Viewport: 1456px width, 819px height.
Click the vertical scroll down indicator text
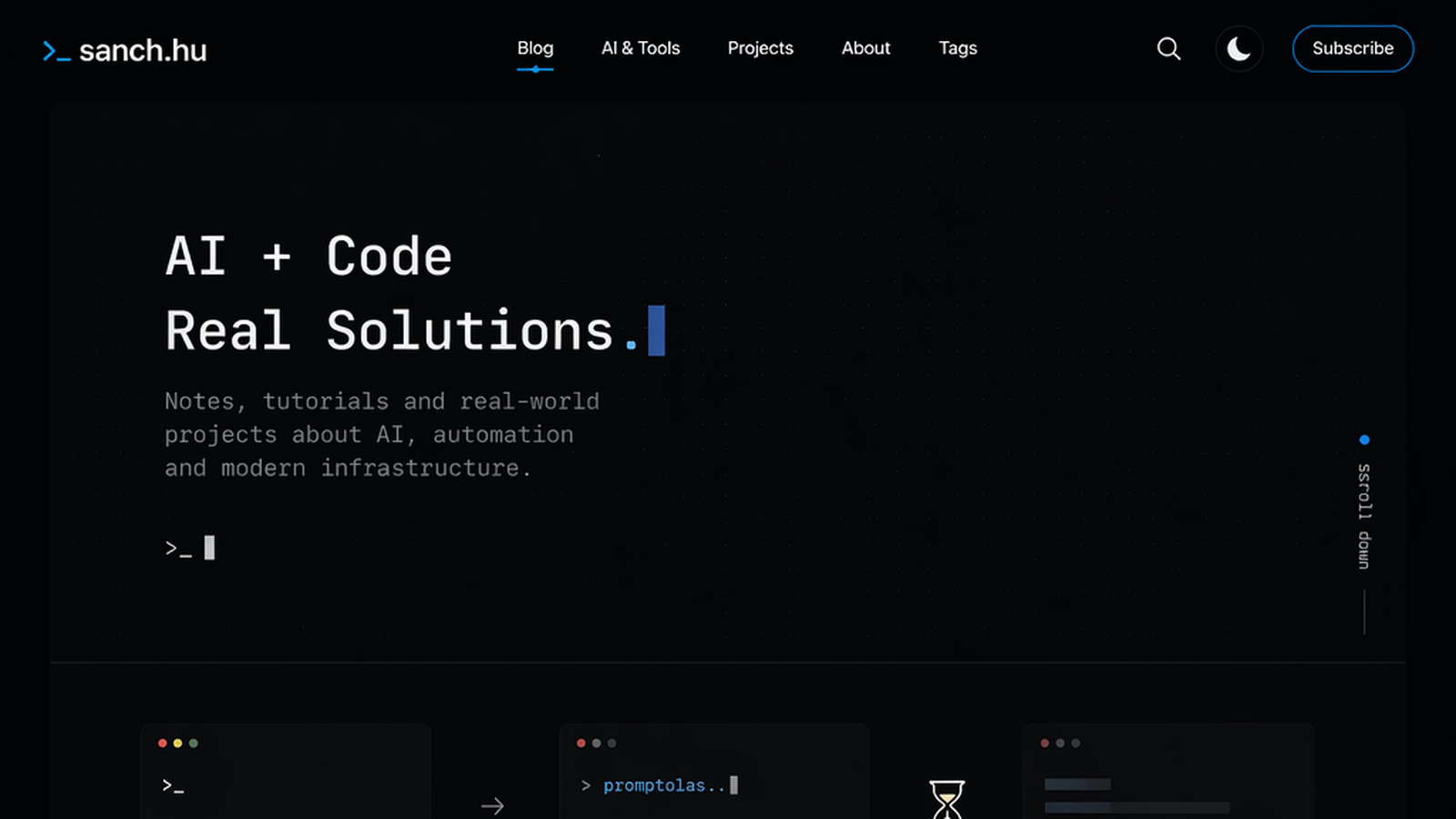[1363, 516]
